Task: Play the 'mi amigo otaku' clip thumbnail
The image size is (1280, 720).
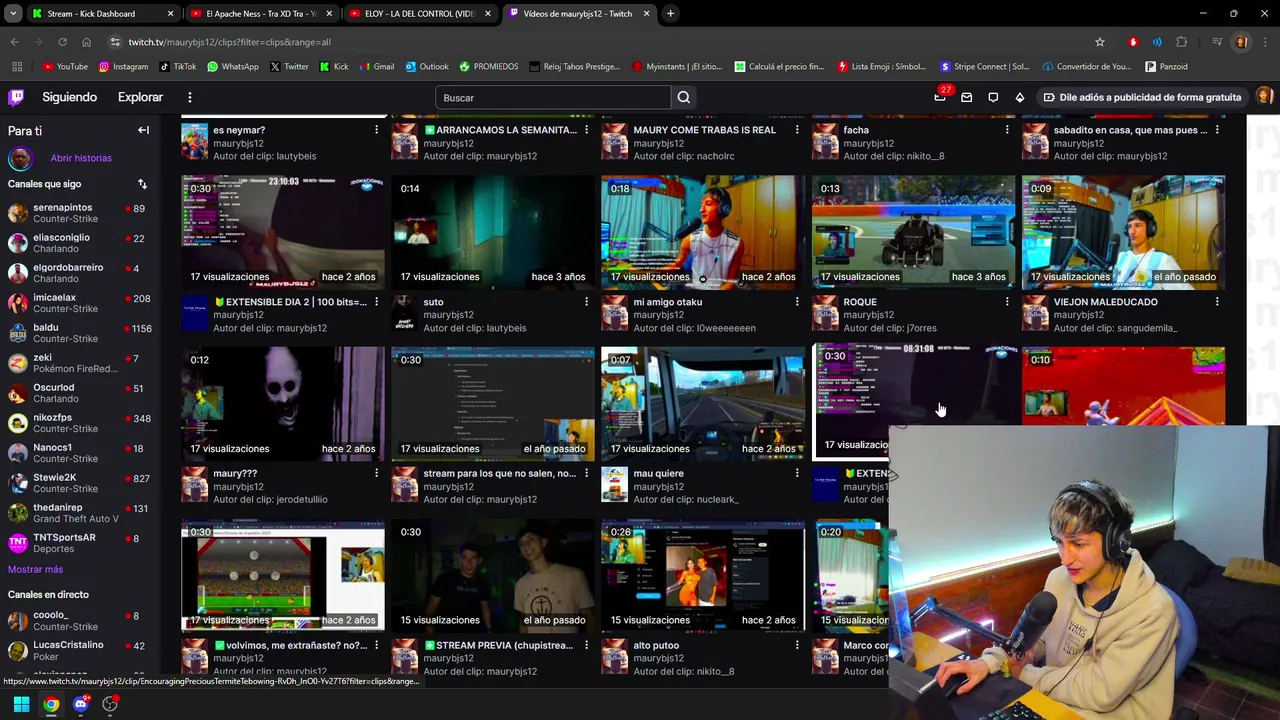Action: (703, 232)
